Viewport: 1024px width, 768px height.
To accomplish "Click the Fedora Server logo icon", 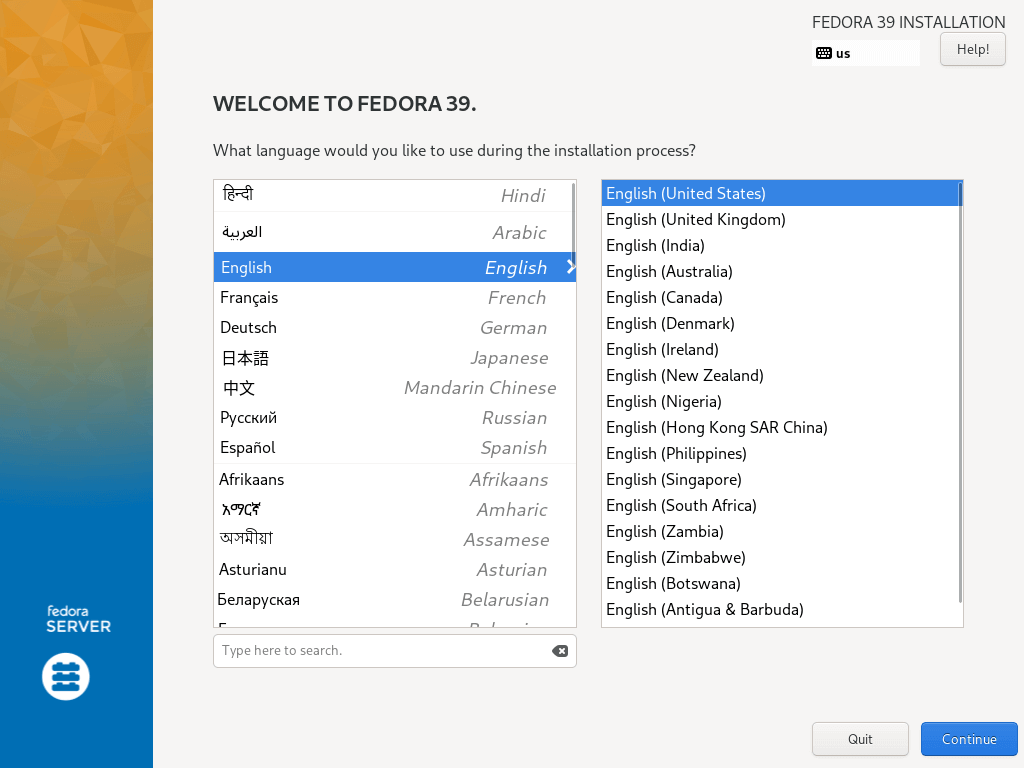I will [66, 677].
